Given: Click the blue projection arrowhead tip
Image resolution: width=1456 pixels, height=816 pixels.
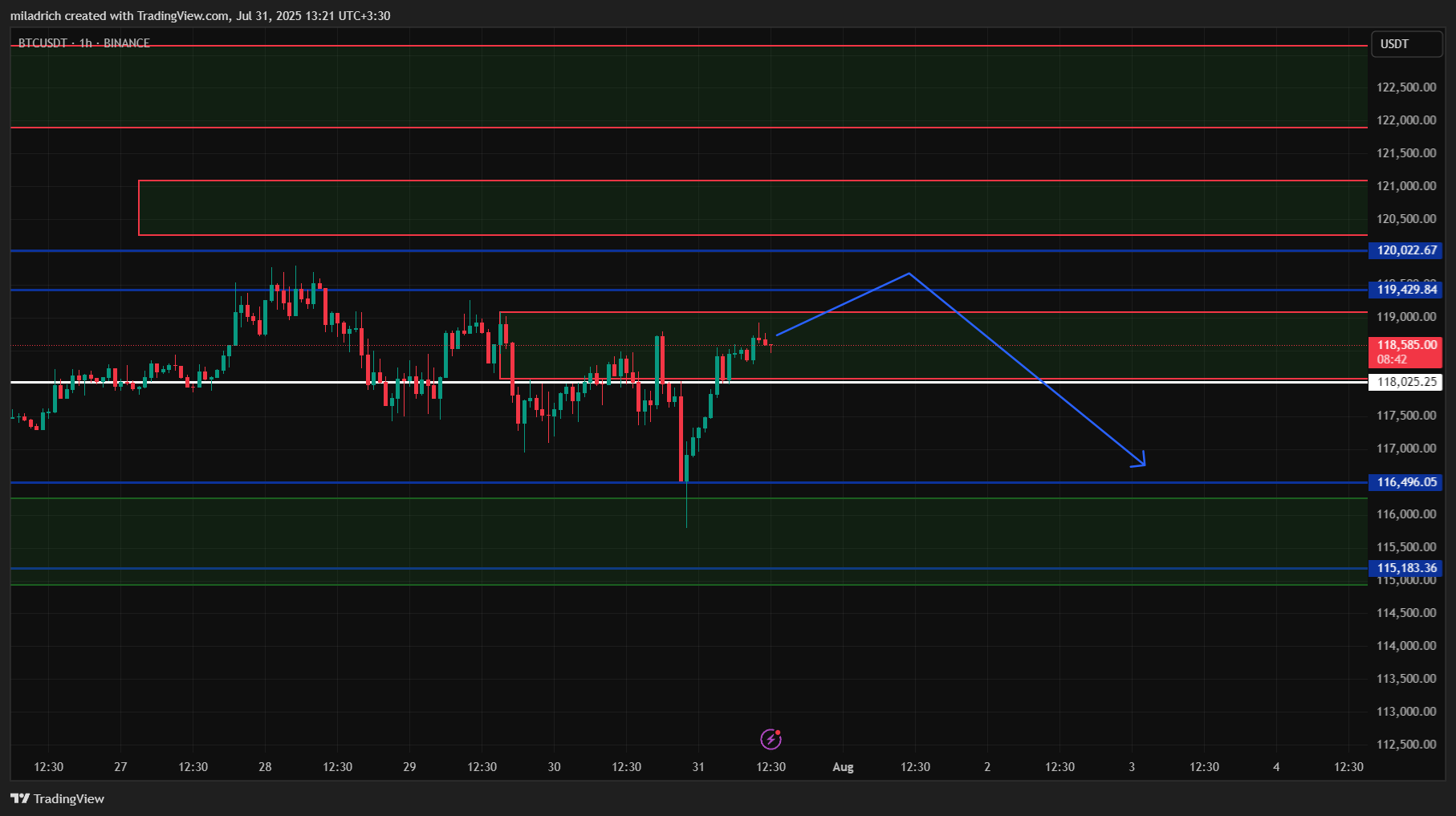Looking at the screenshot, I should pos(1144,465).
